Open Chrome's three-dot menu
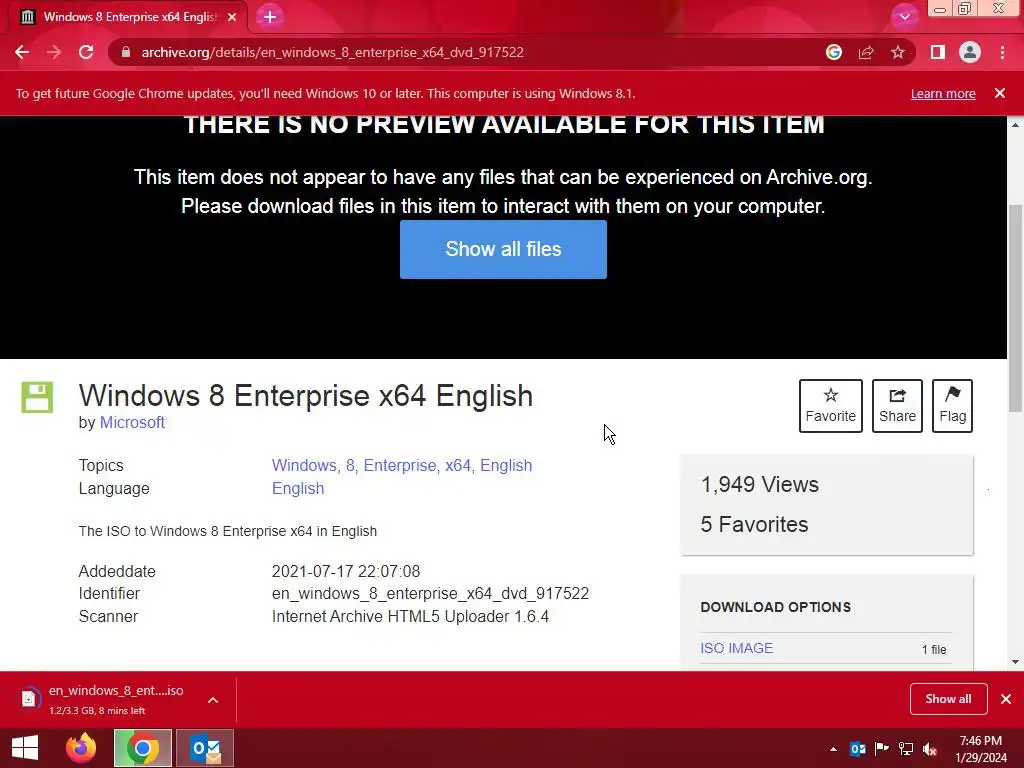 [1002, 52]
